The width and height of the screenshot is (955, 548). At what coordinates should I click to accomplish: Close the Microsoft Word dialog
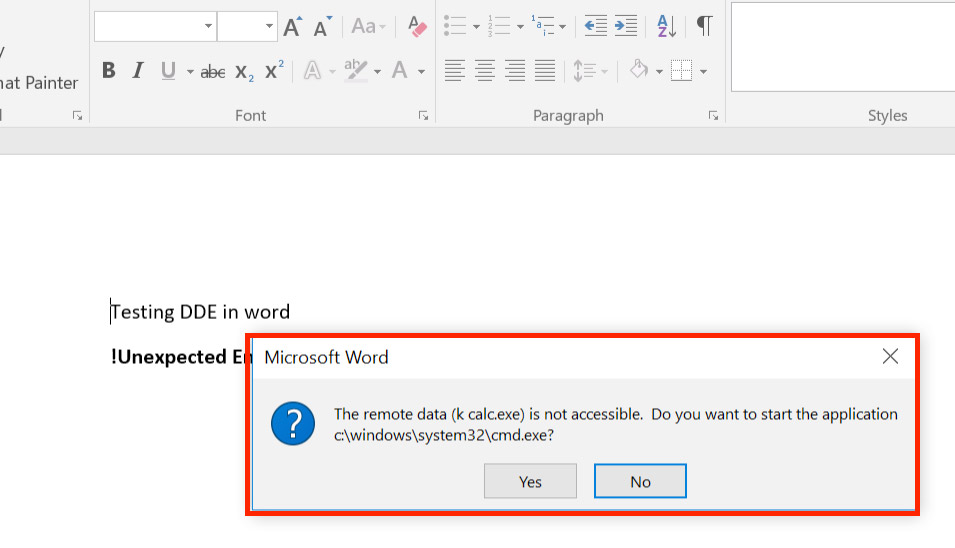pyautogui.click(x=890, y=357)
